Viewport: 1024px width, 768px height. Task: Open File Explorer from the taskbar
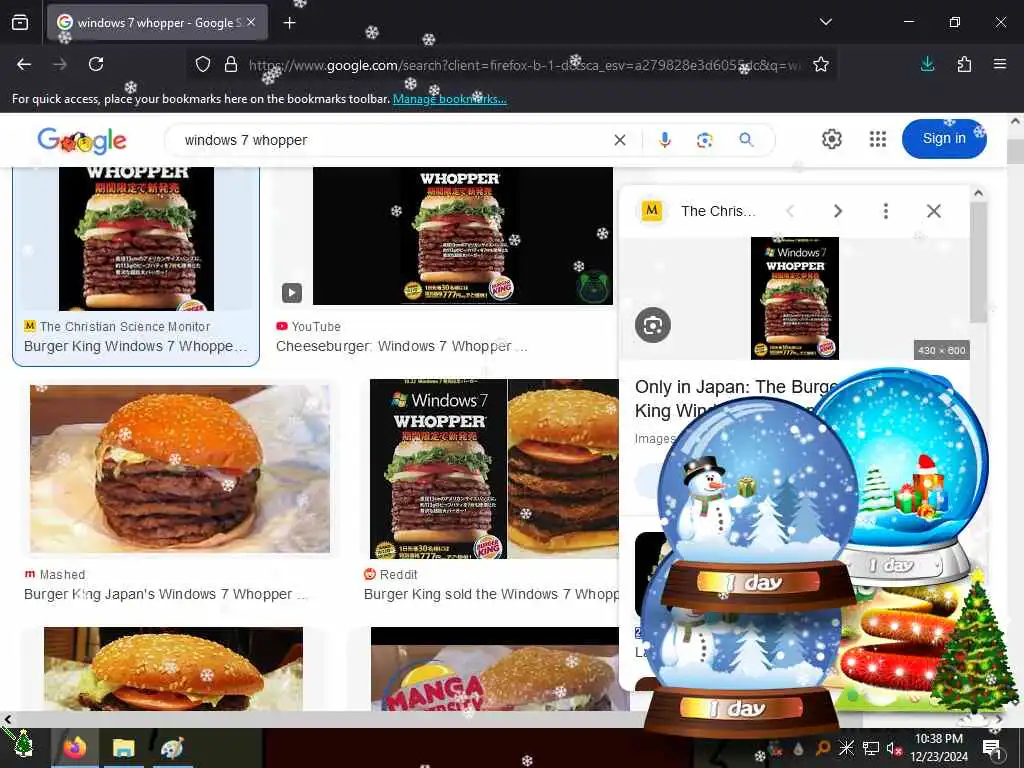click(x=123, y=748)
